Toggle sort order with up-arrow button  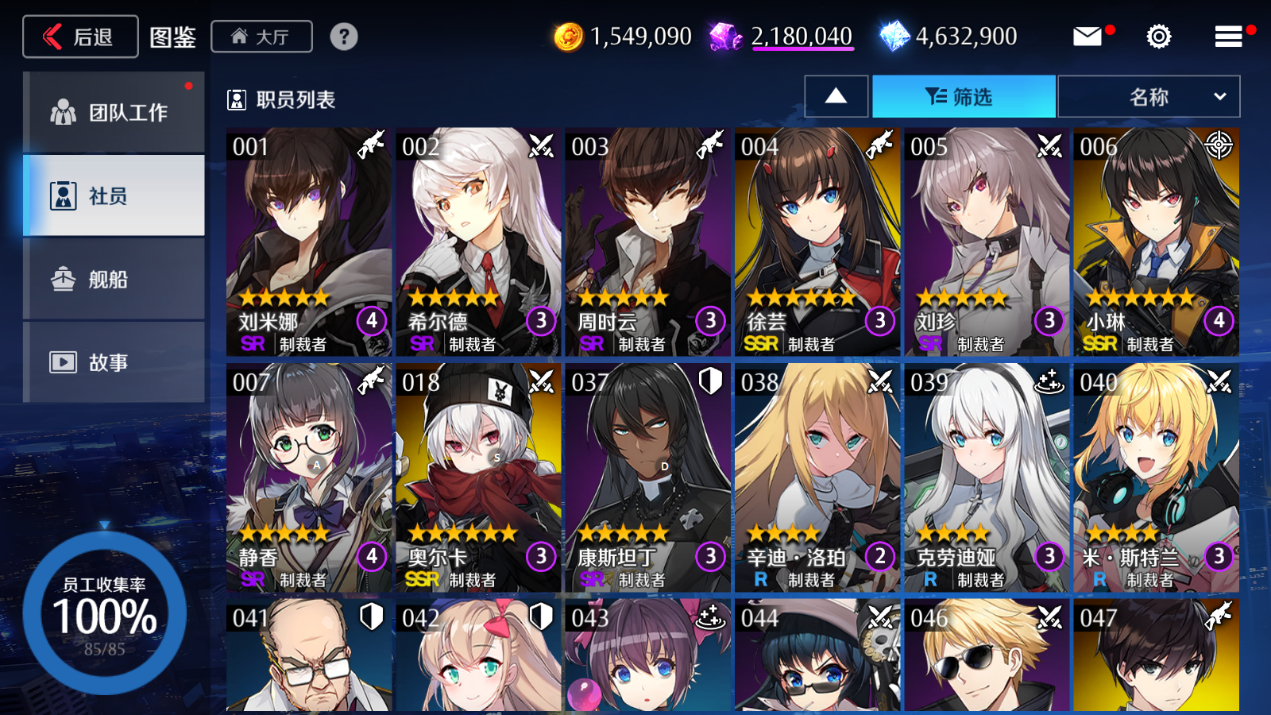(x=836, y=97)
